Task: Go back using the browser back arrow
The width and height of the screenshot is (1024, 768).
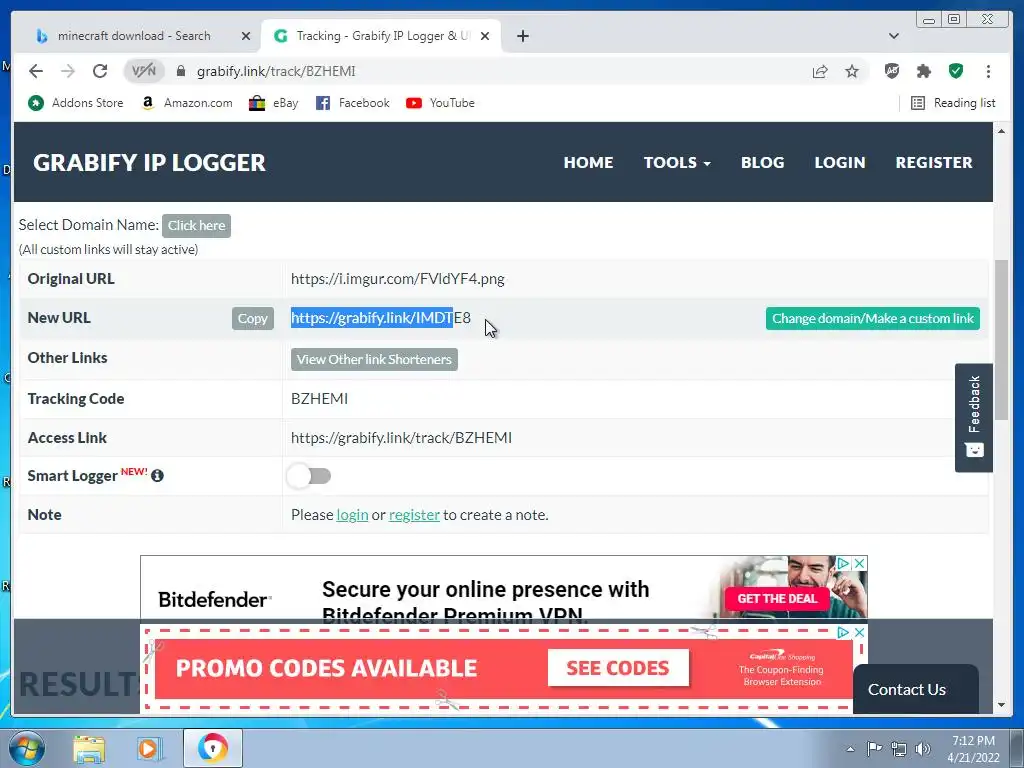Action: coord(36,71)
